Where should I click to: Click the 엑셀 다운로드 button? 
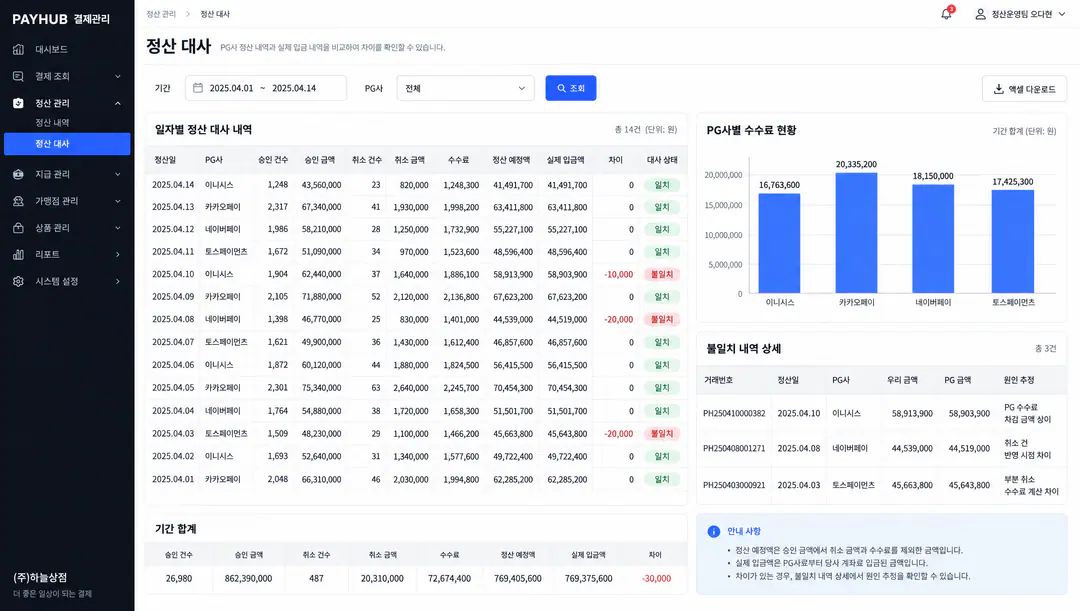[x=1024, y=89]
